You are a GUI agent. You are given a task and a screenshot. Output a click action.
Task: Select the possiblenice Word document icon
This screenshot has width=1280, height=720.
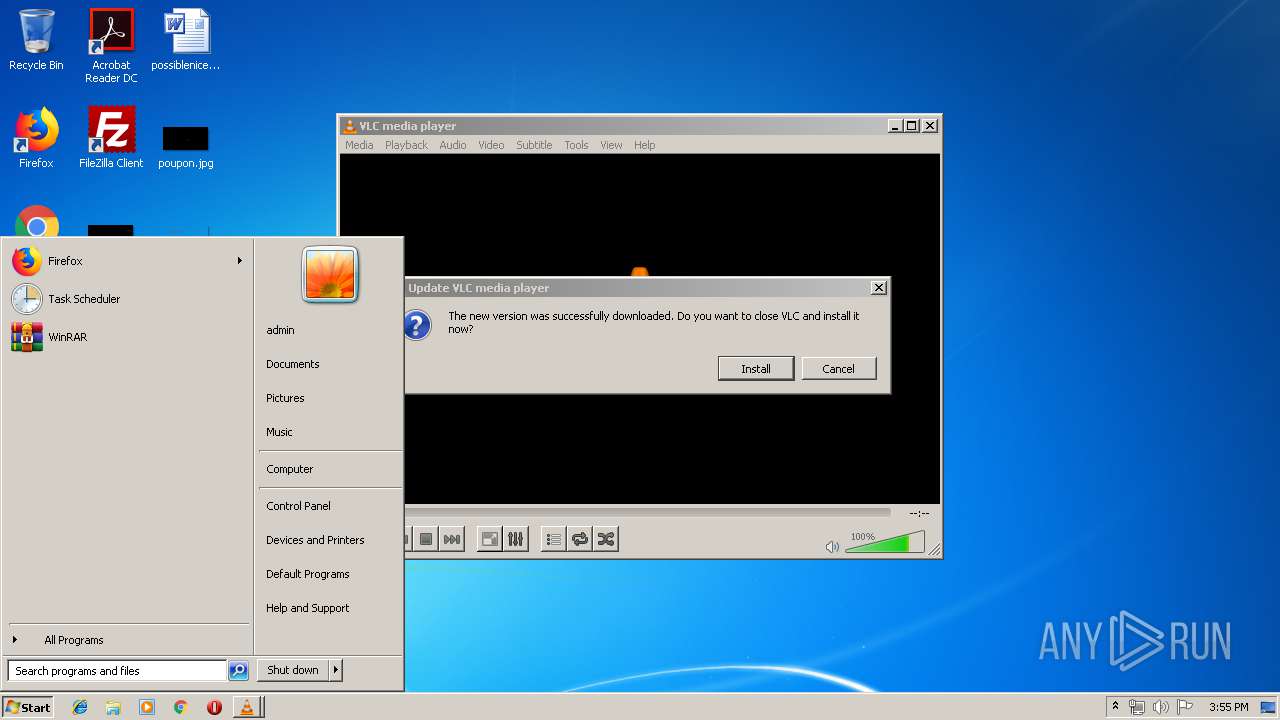186,40
